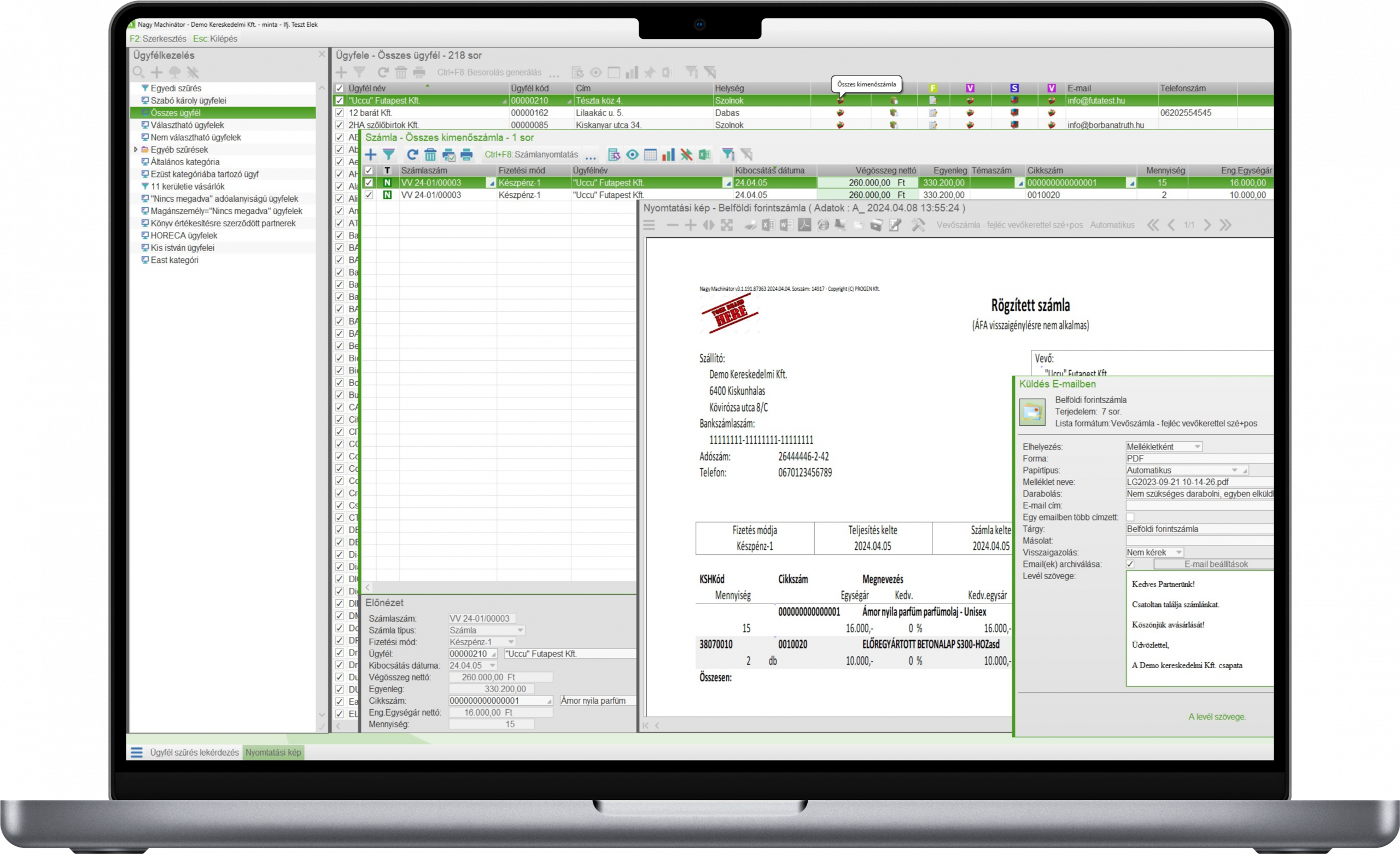Click the refresh icon in Számla toolbar

coord(412,155)
